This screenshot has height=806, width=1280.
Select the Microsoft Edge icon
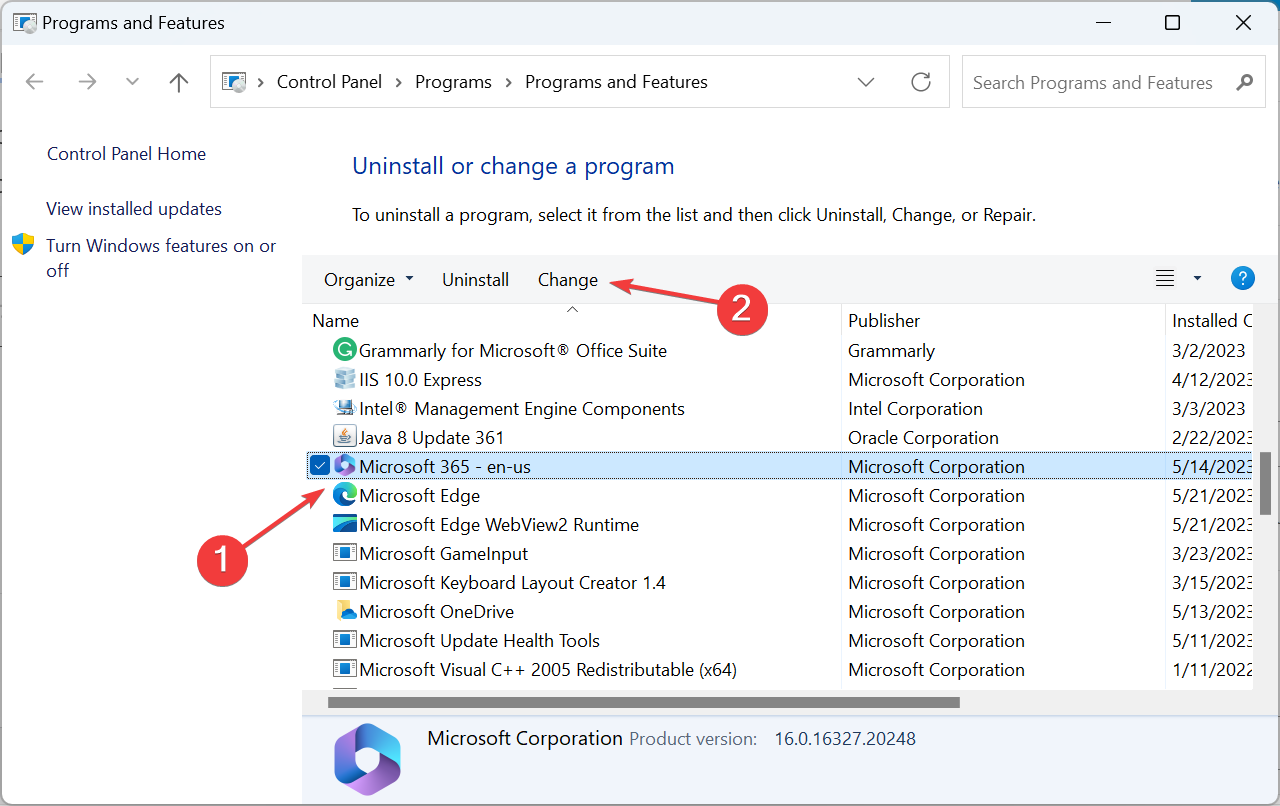coord(345,495)
